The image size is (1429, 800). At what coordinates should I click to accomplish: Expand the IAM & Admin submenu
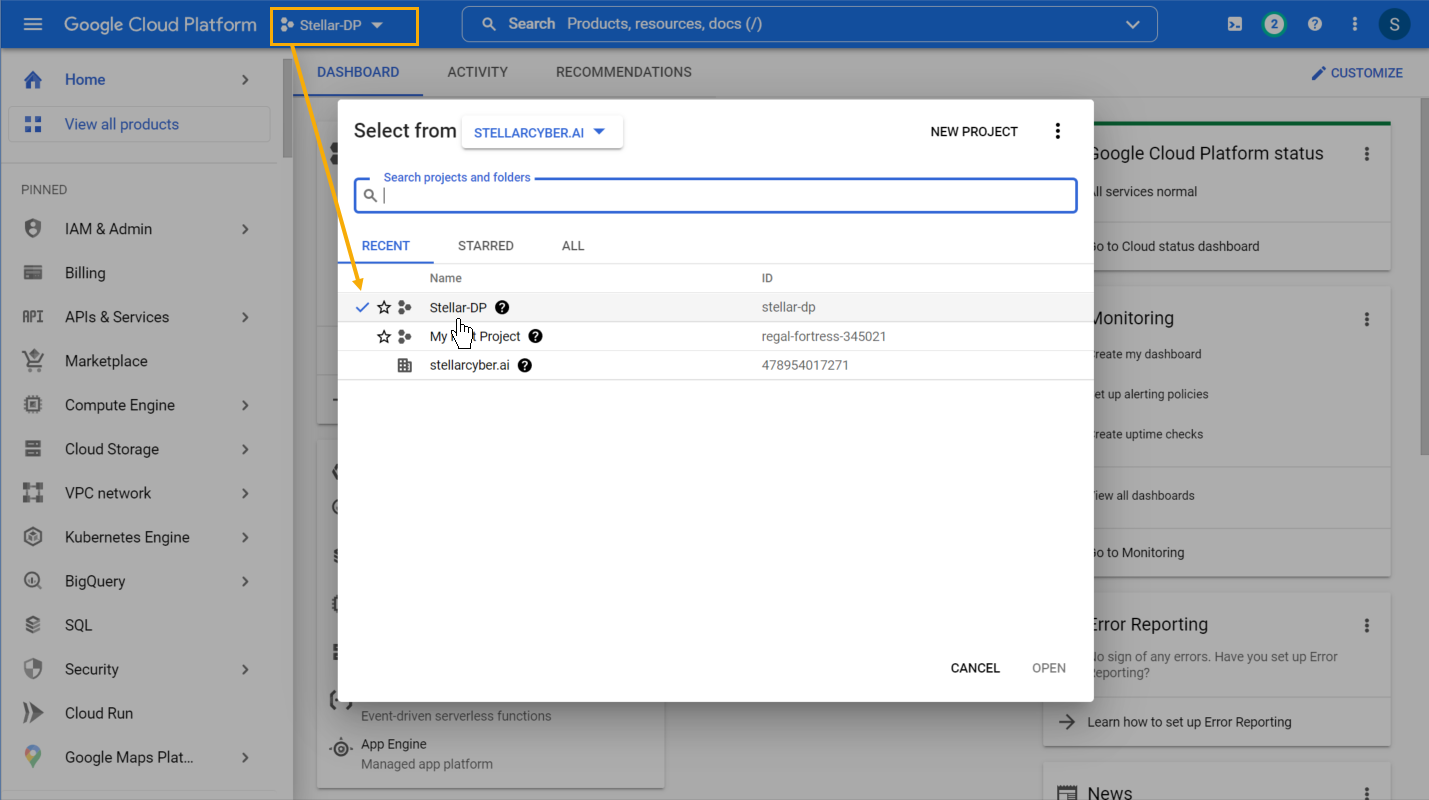pos(245,229)
